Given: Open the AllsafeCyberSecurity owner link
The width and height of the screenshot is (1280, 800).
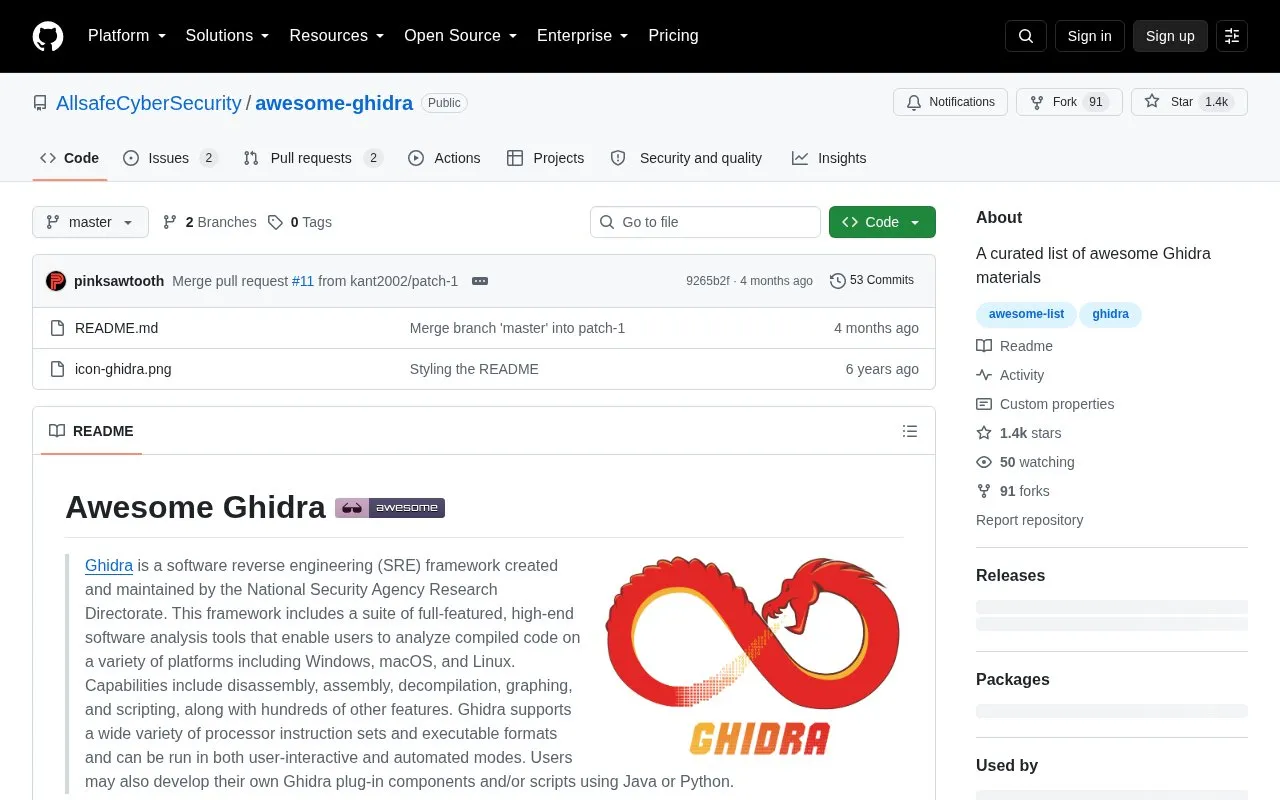Looking at the screenshot, I should [x=149, y=103].
